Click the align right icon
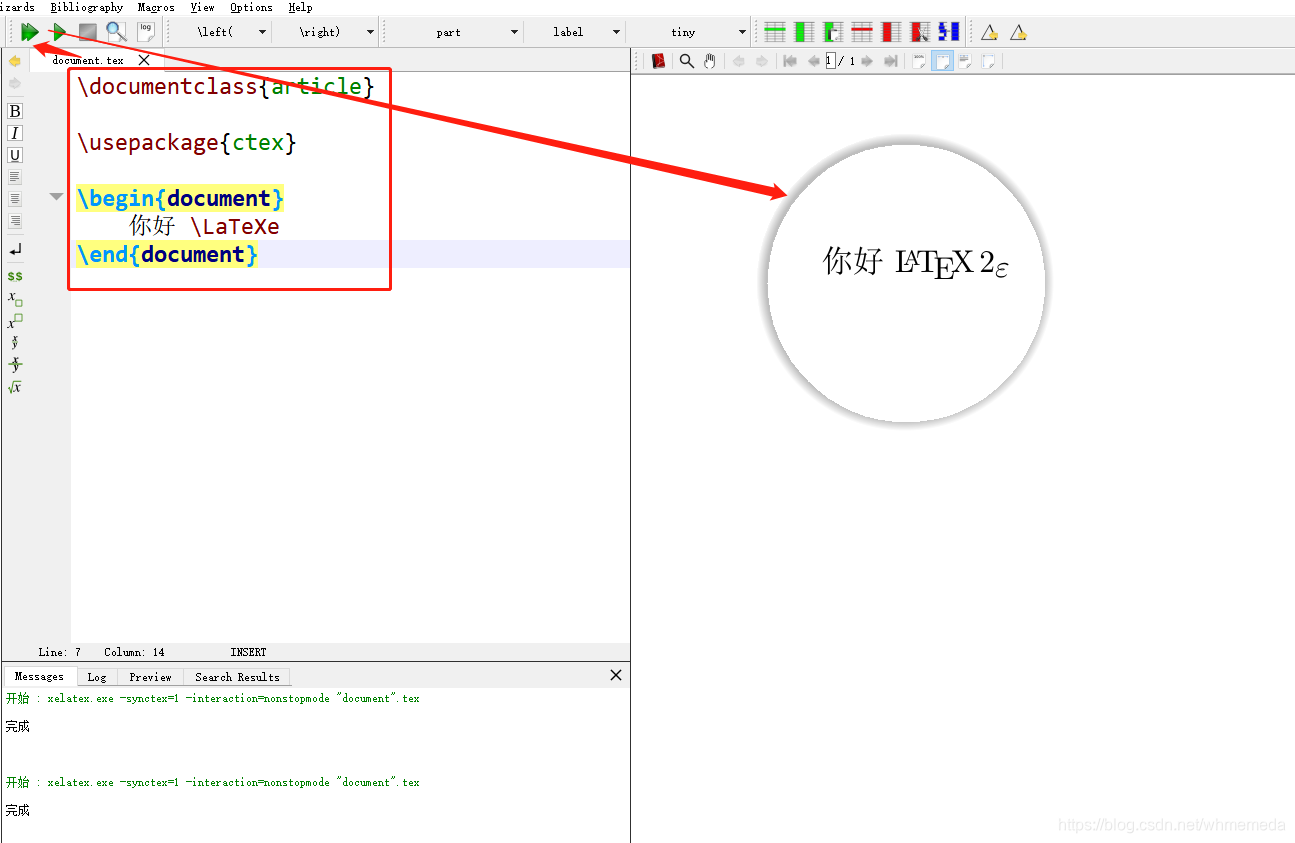The width and height of the screenshot is (1295, 843). [15, 221]
